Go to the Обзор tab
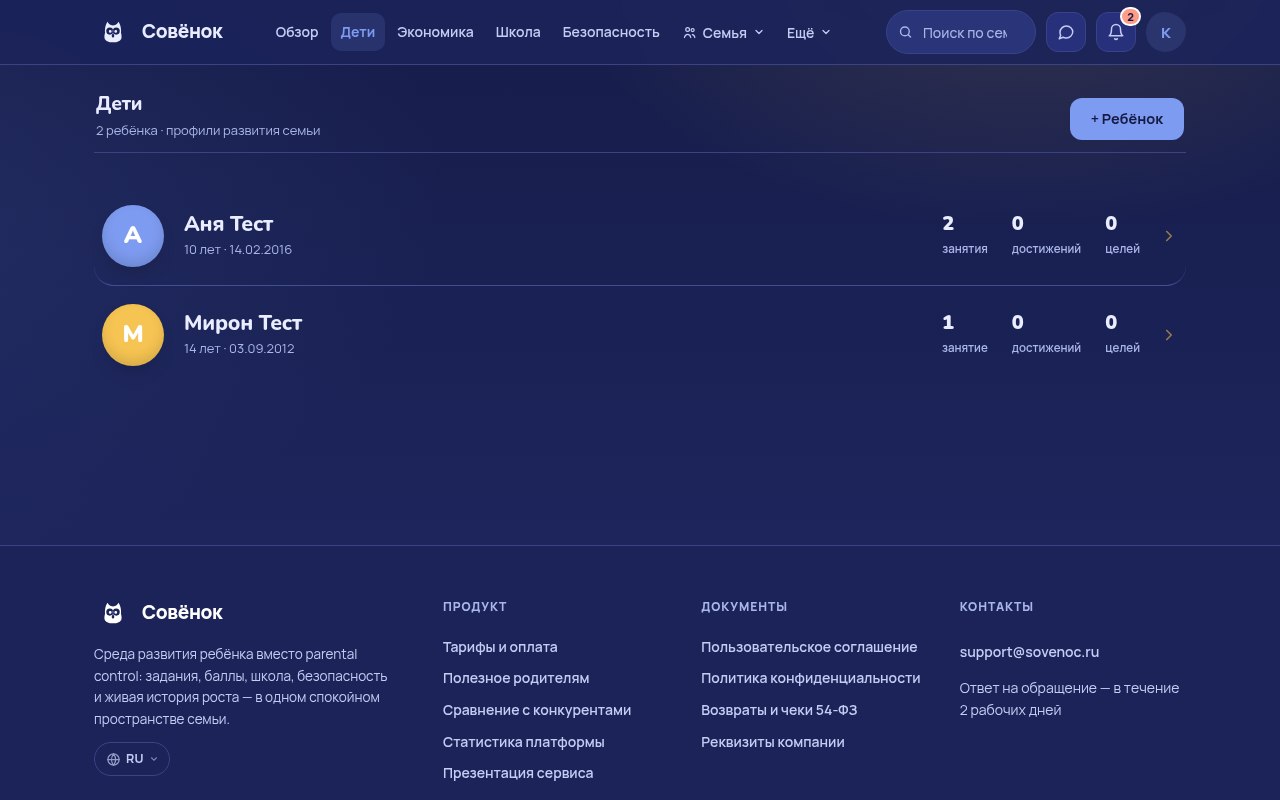This screenshot has height=800, width=1280. point(297,32)
